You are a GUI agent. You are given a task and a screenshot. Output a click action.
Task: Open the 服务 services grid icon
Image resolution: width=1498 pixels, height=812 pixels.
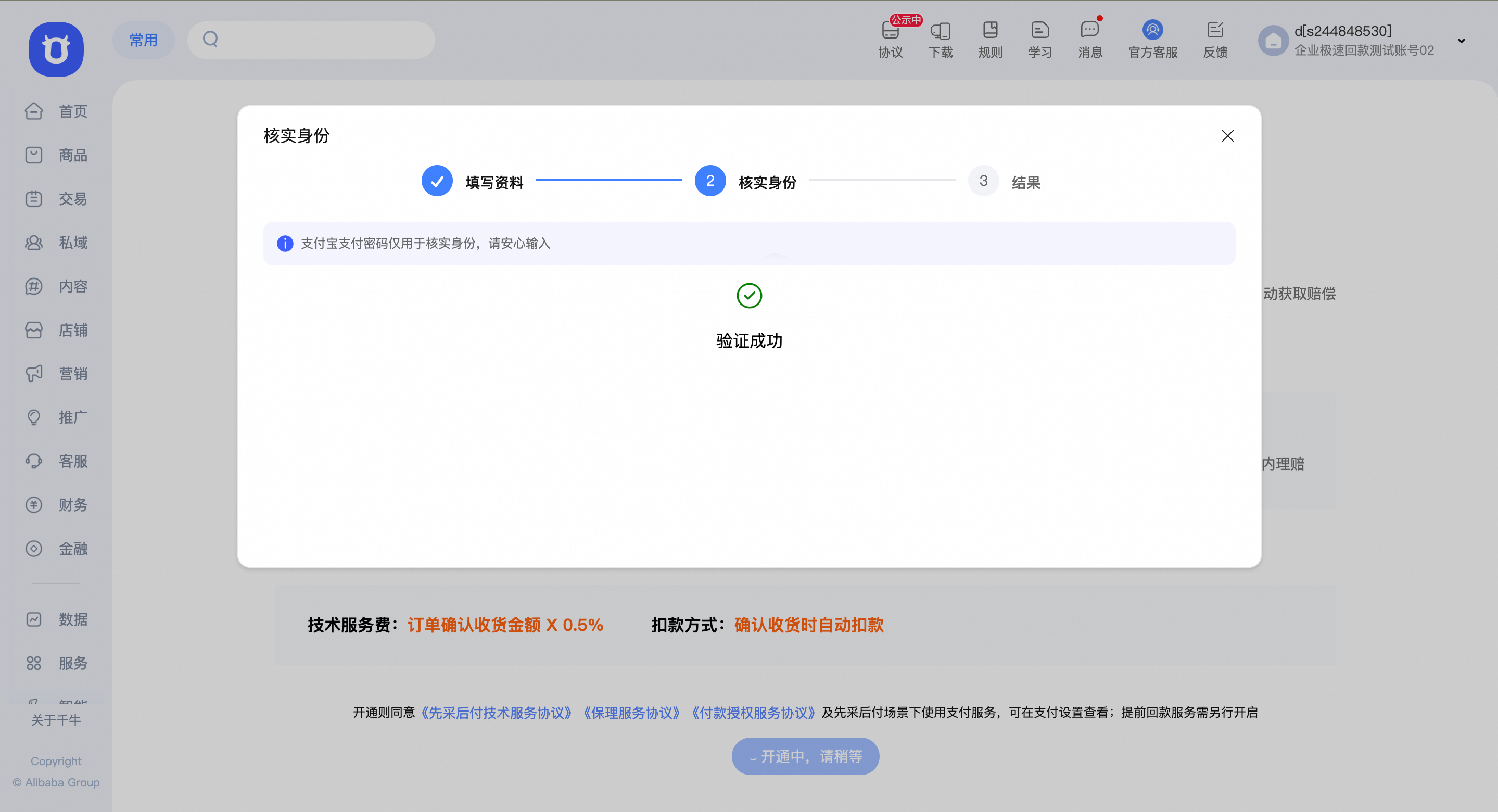click(x=34, y=663)
